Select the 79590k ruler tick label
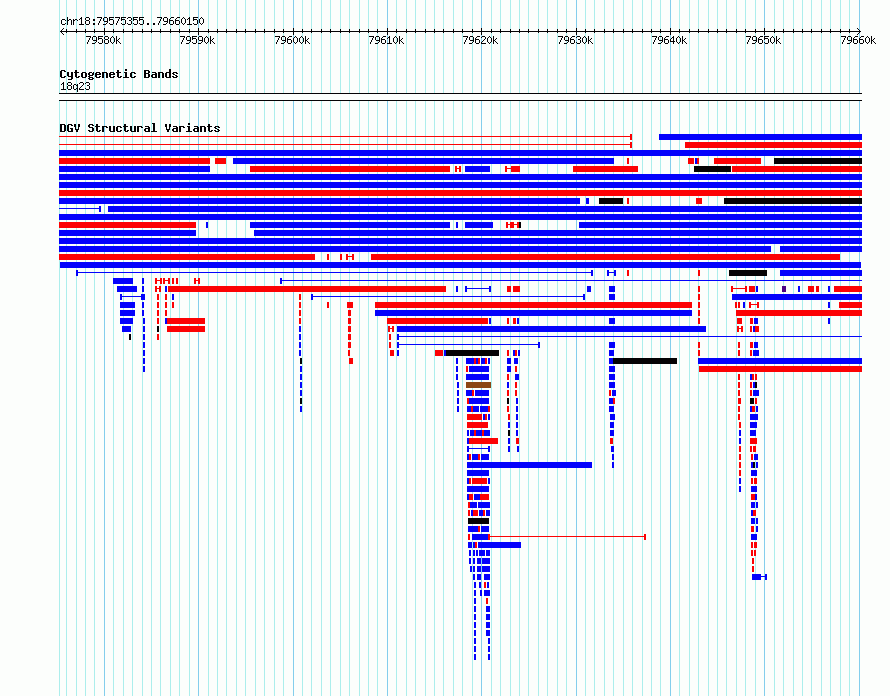Viewport: 890px width, 696px height. [197, 40]
